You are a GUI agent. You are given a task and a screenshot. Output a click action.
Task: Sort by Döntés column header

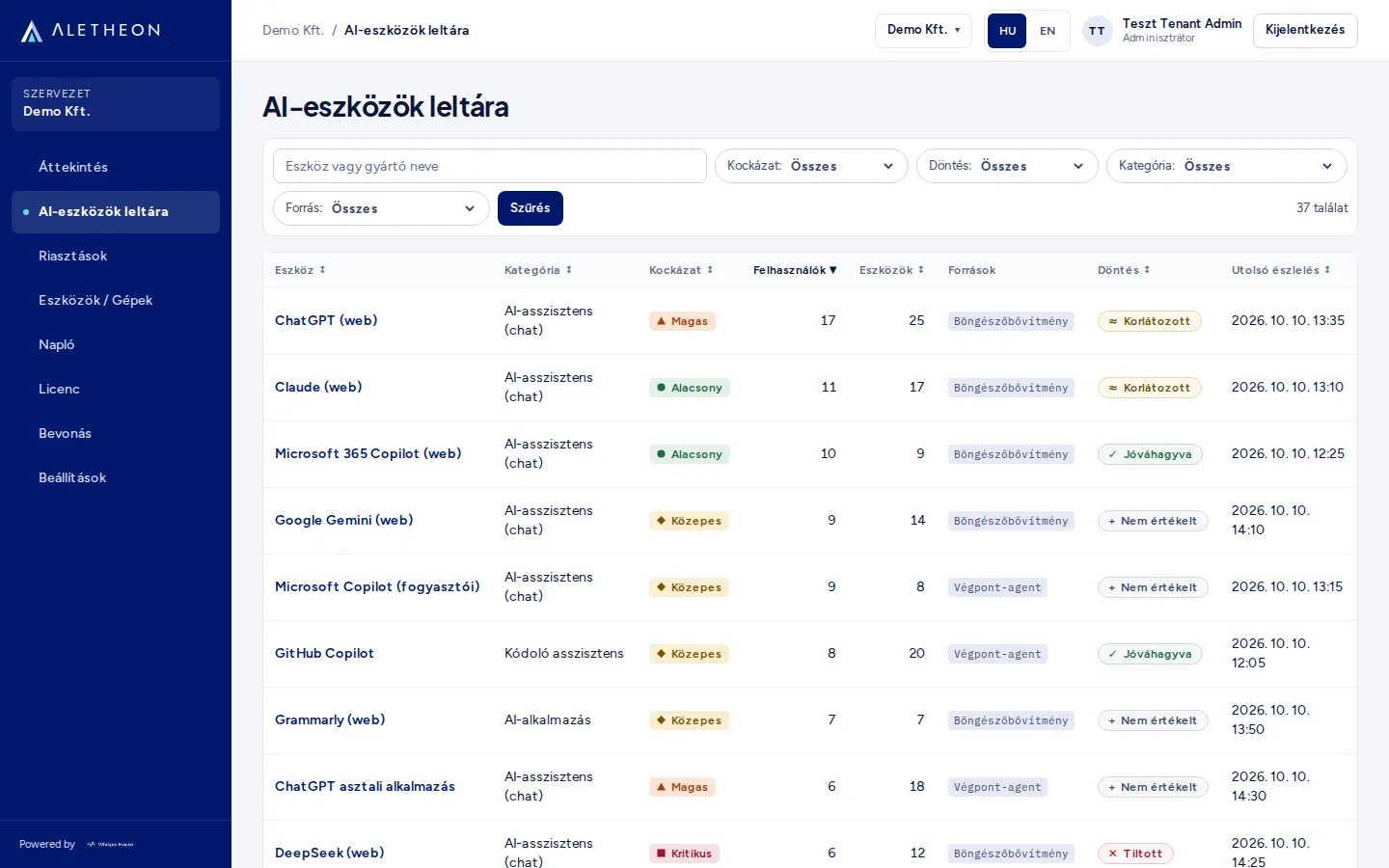(x=1124, y=270)
